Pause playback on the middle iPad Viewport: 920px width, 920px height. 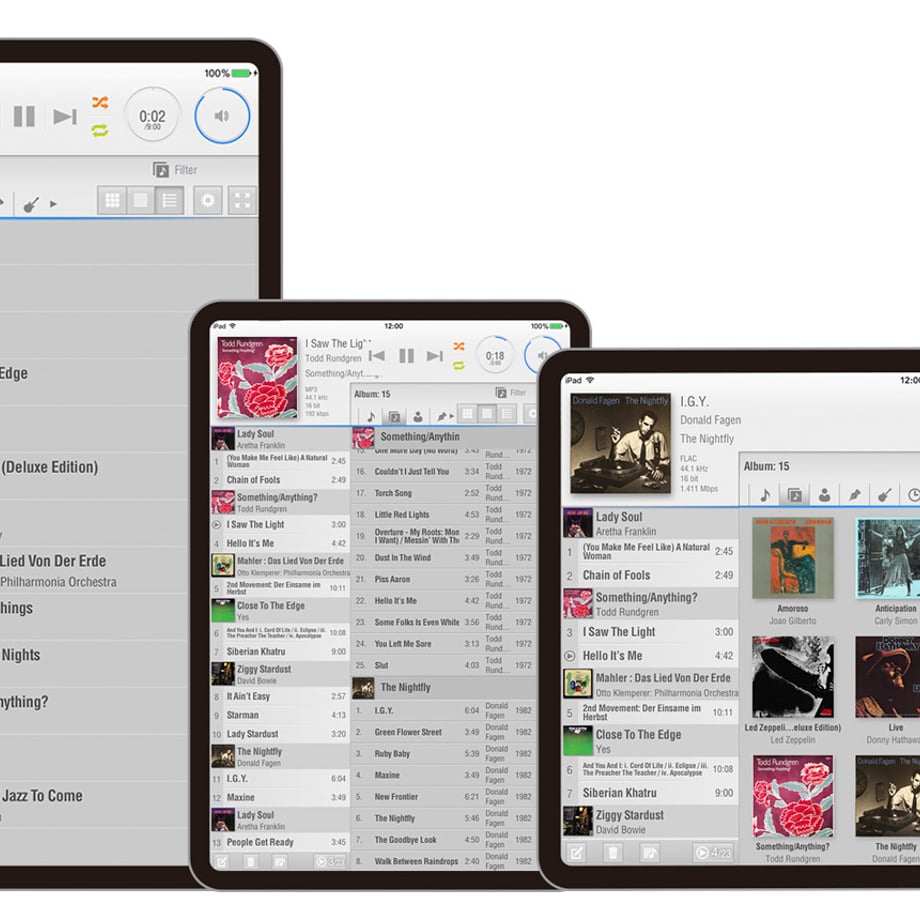pyautogui.click(x=407, y=356)
